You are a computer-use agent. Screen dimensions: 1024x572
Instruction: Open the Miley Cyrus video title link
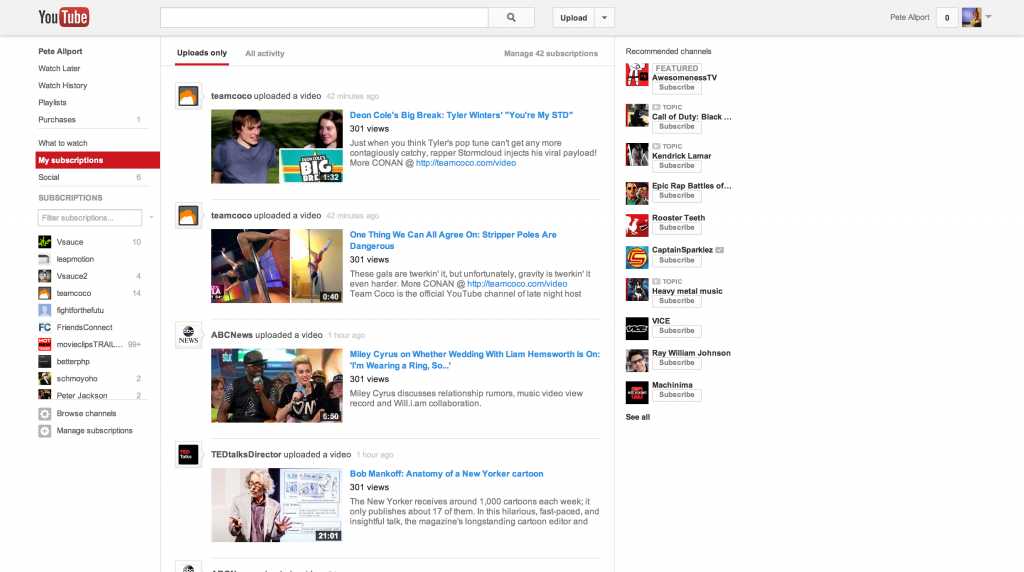(x=474, y=360)
